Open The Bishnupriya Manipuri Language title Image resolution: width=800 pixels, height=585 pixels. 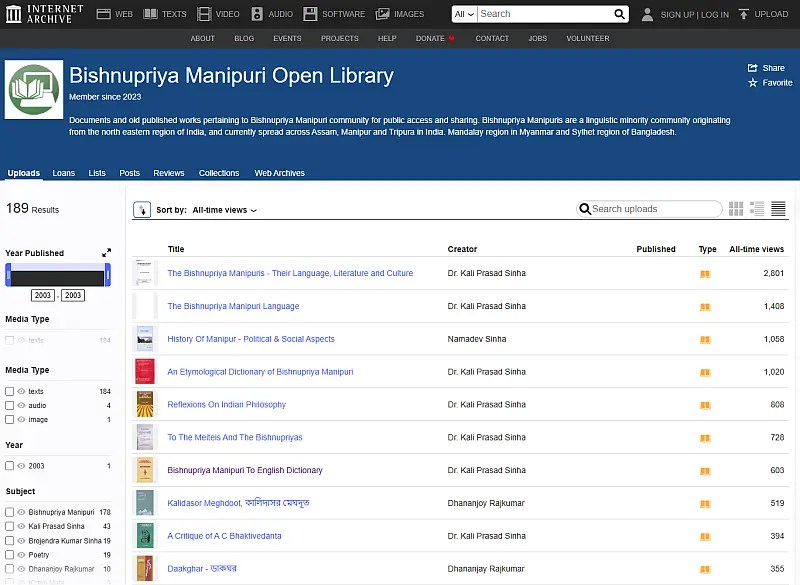pyautogui.click(x=233, y=306)
